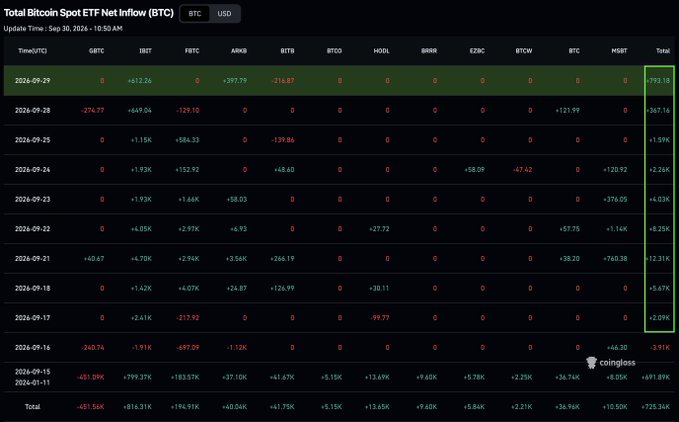Select the 2026-09-23 date cell
This screenshot has height=422, width=679.
[32, 199]
